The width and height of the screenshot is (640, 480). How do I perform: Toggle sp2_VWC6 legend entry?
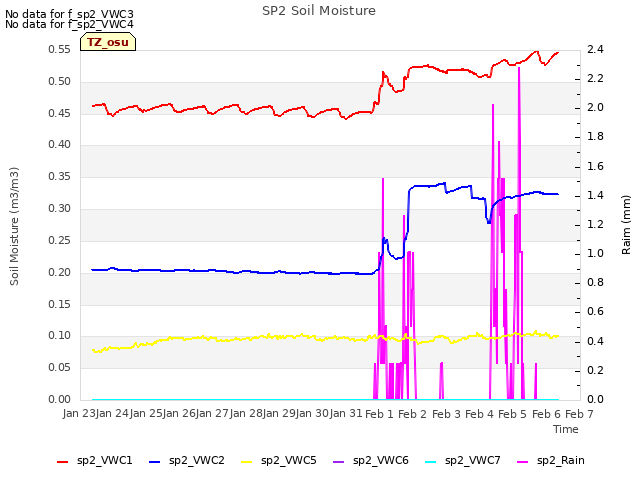pyautogui.click(x=371, y=461)
